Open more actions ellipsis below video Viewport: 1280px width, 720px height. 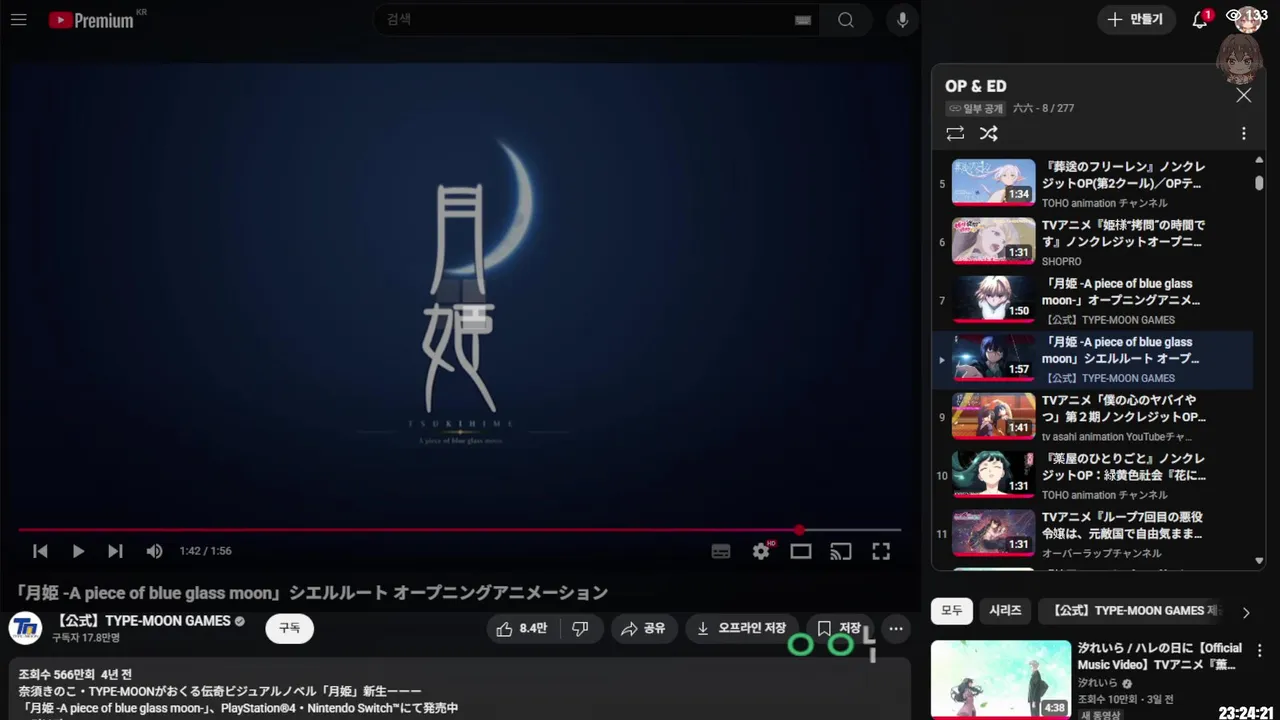point(896,629)
